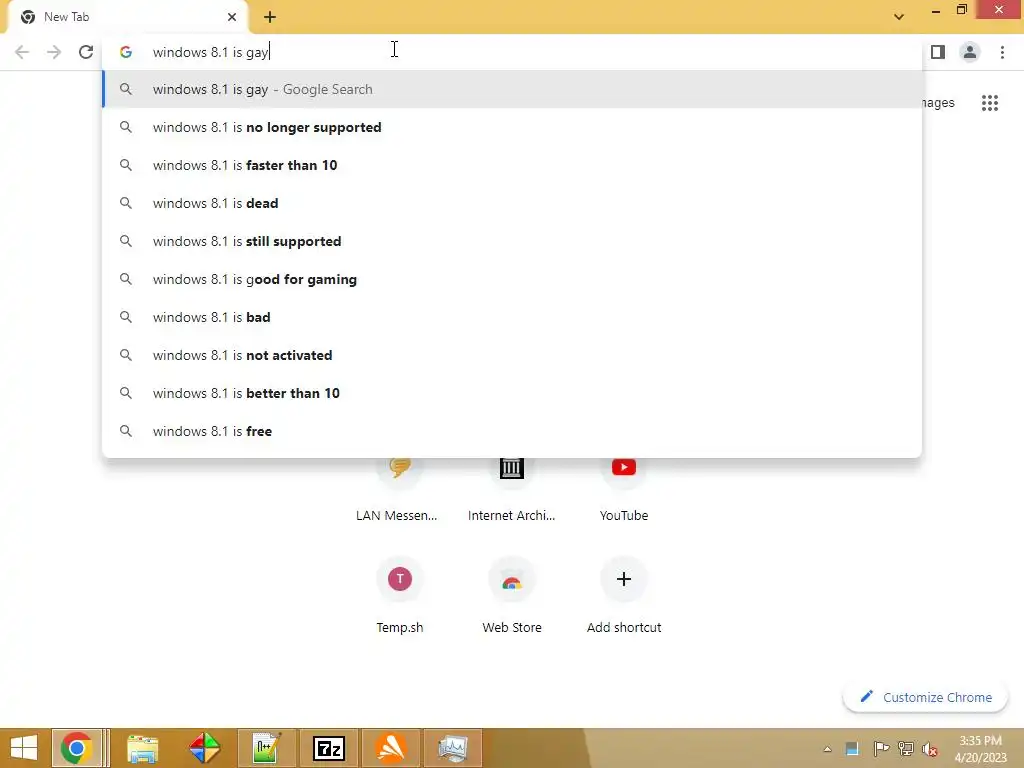Click Action Center flag icon

[x=881, y=748]
